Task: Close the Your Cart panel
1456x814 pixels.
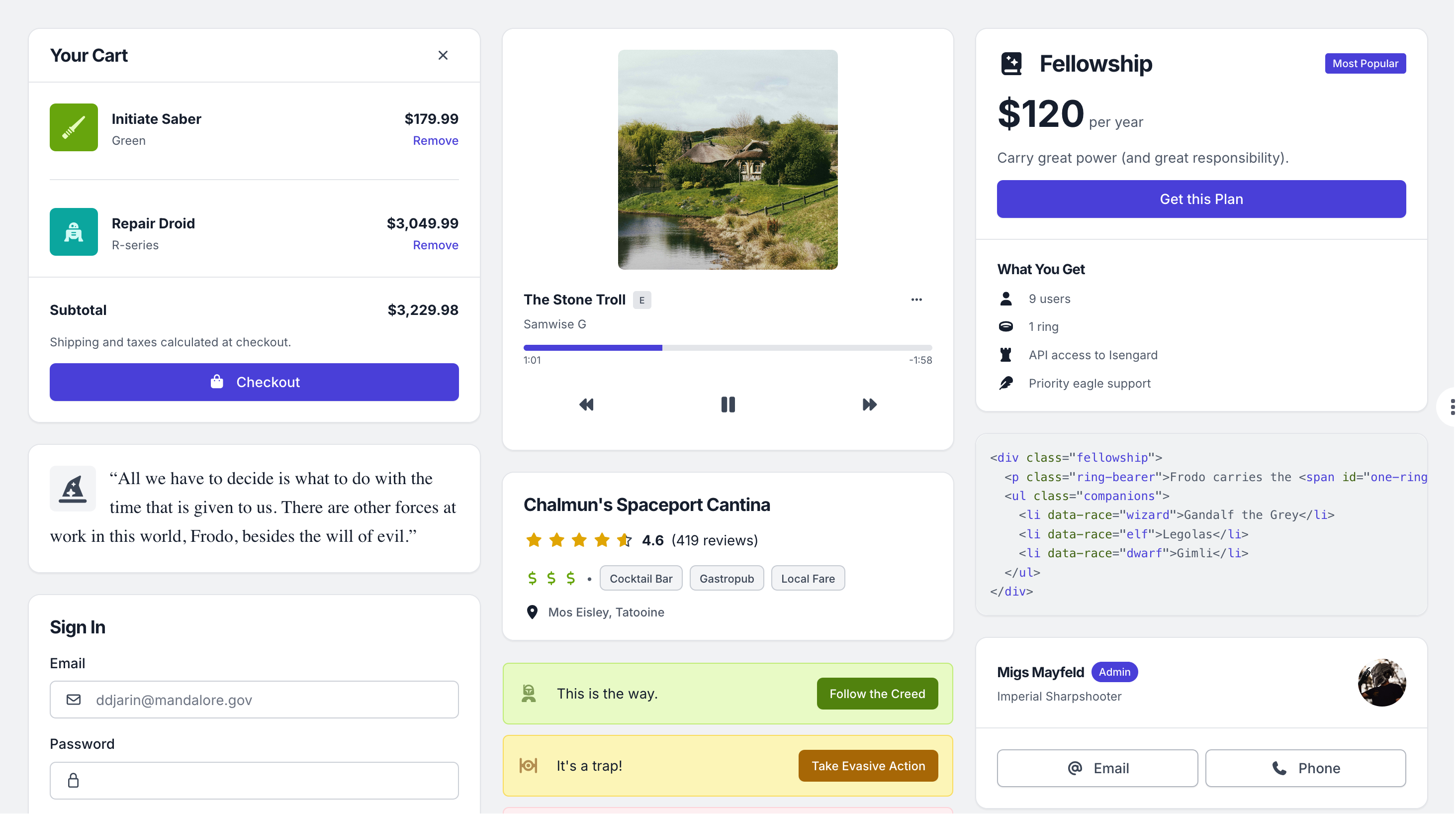Action: [443, 55]
